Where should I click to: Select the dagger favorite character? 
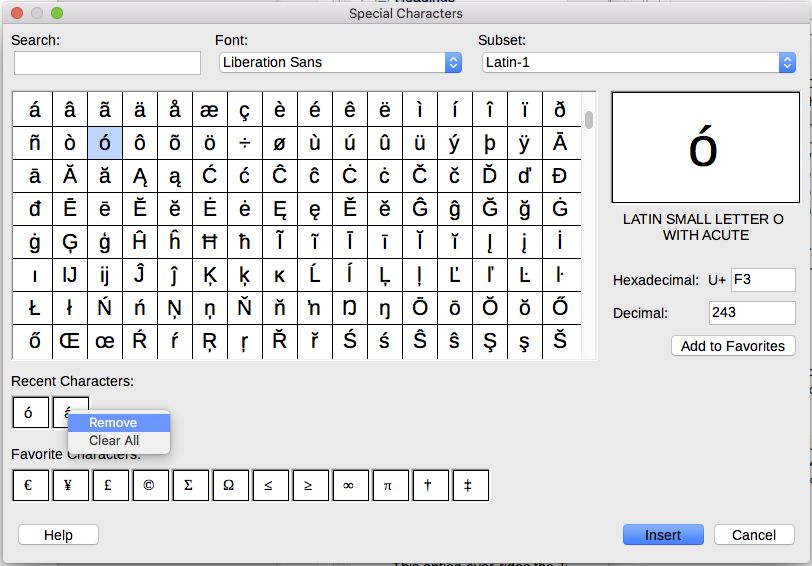pos(430,486)
